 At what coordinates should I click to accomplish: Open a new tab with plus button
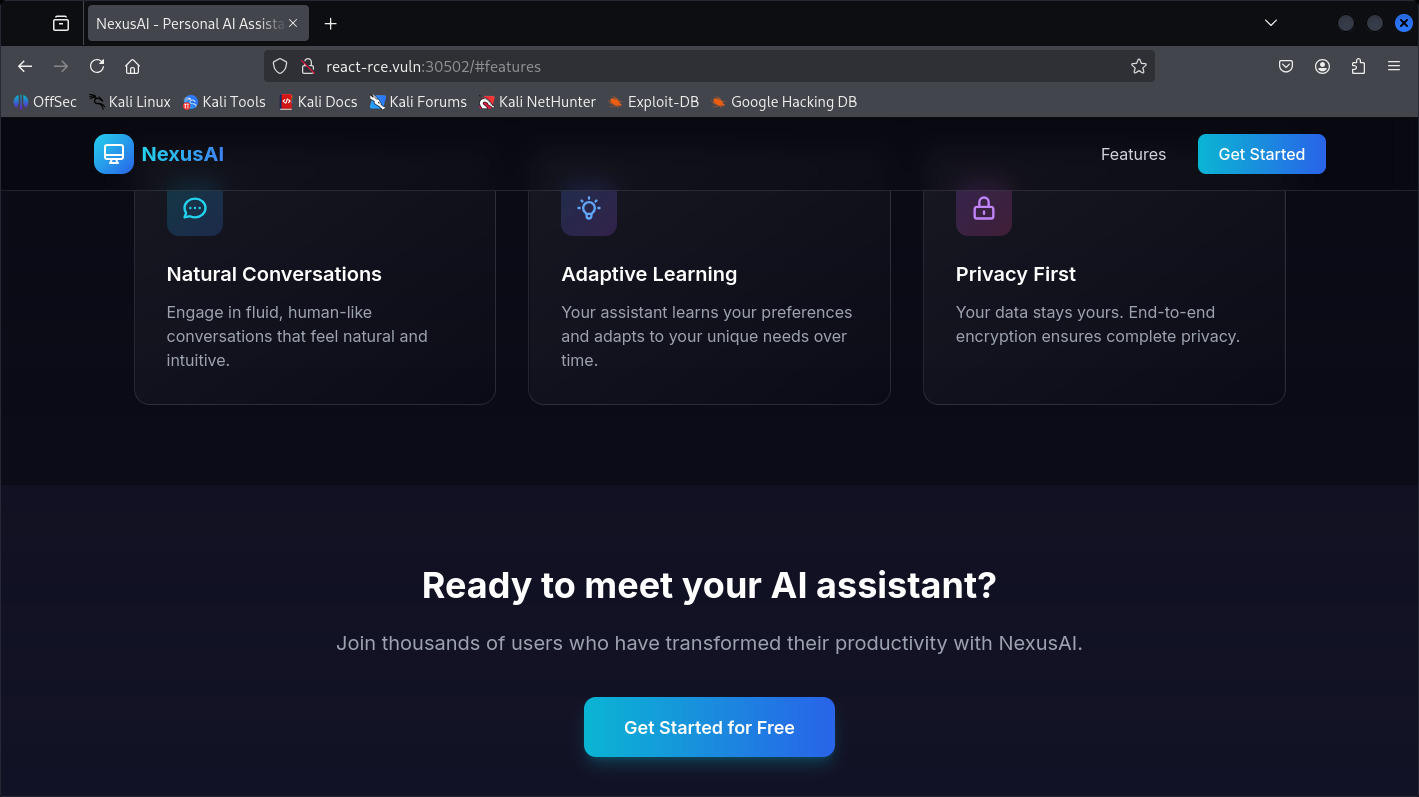pos(331,23)
